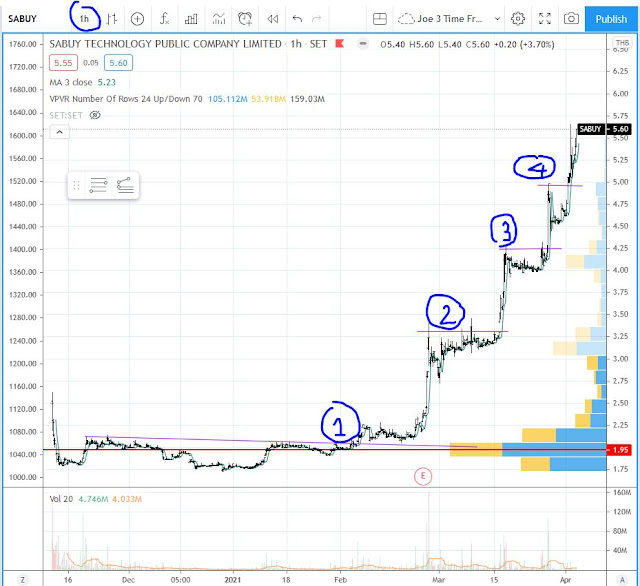Click the 105.112M up volume value

coord(228,99)
